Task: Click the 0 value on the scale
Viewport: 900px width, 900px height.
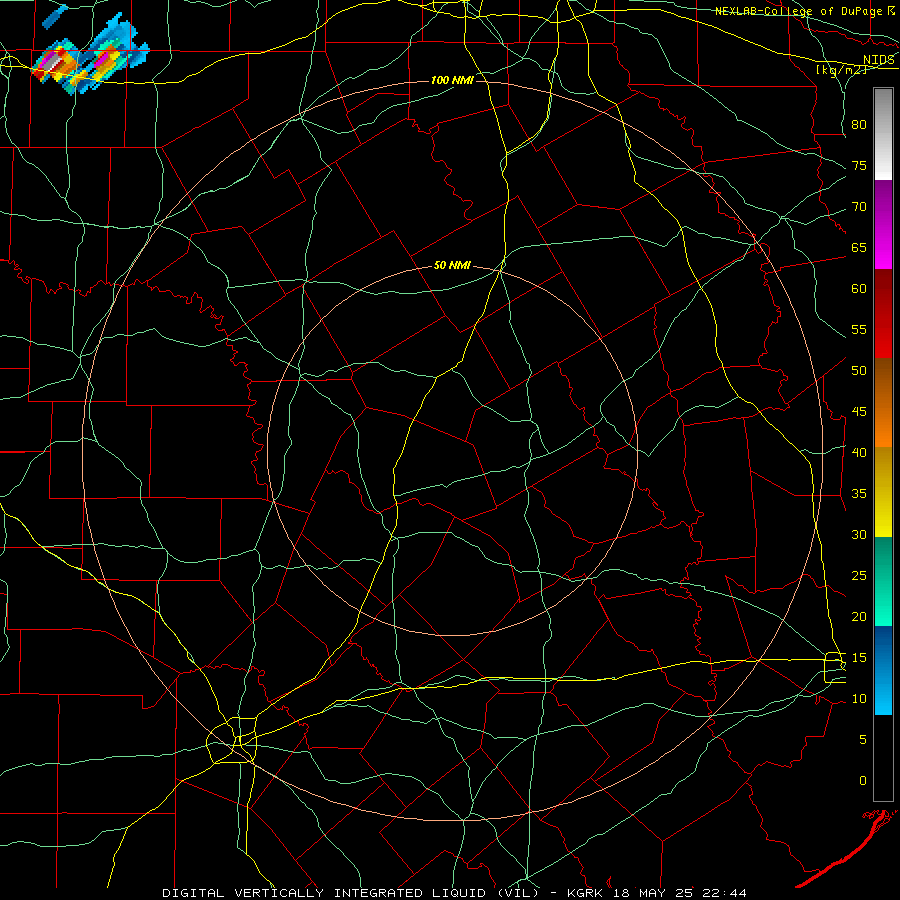Action: point(863,781)
